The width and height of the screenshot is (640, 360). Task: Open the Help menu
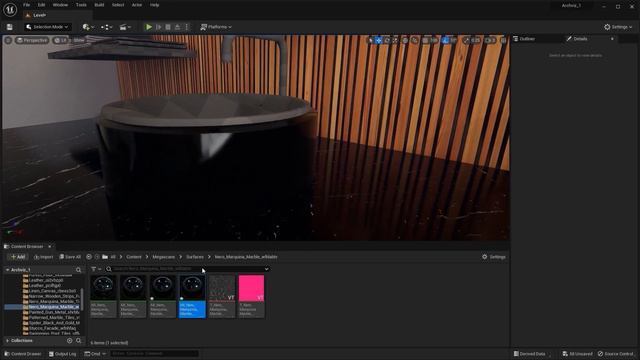click(x=154, y=5)
